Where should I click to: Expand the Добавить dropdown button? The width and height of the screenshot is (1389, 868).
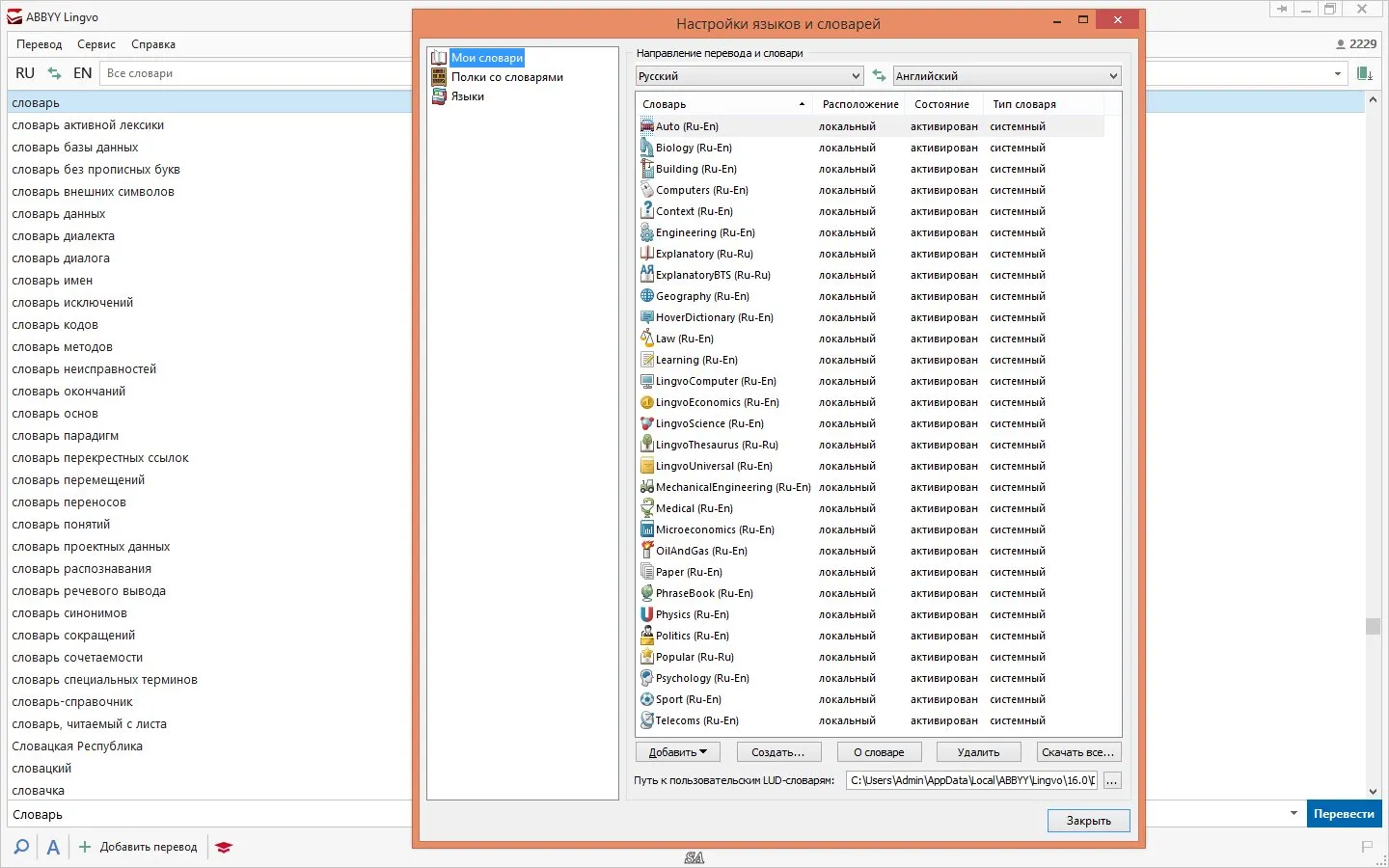677,752
